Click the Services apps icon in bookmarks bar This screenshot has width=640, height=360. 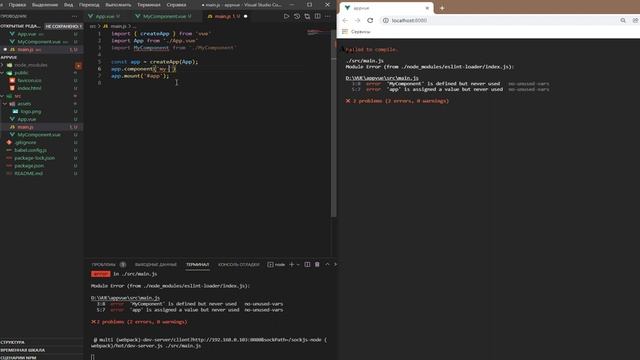tap(345, 31)
